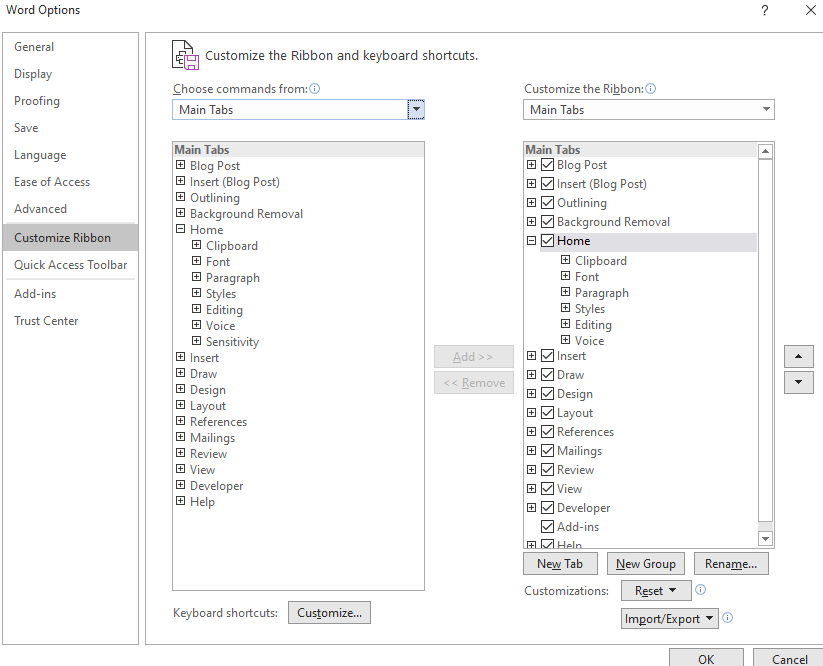Expand the Design tab in right list

click(532, 393)
